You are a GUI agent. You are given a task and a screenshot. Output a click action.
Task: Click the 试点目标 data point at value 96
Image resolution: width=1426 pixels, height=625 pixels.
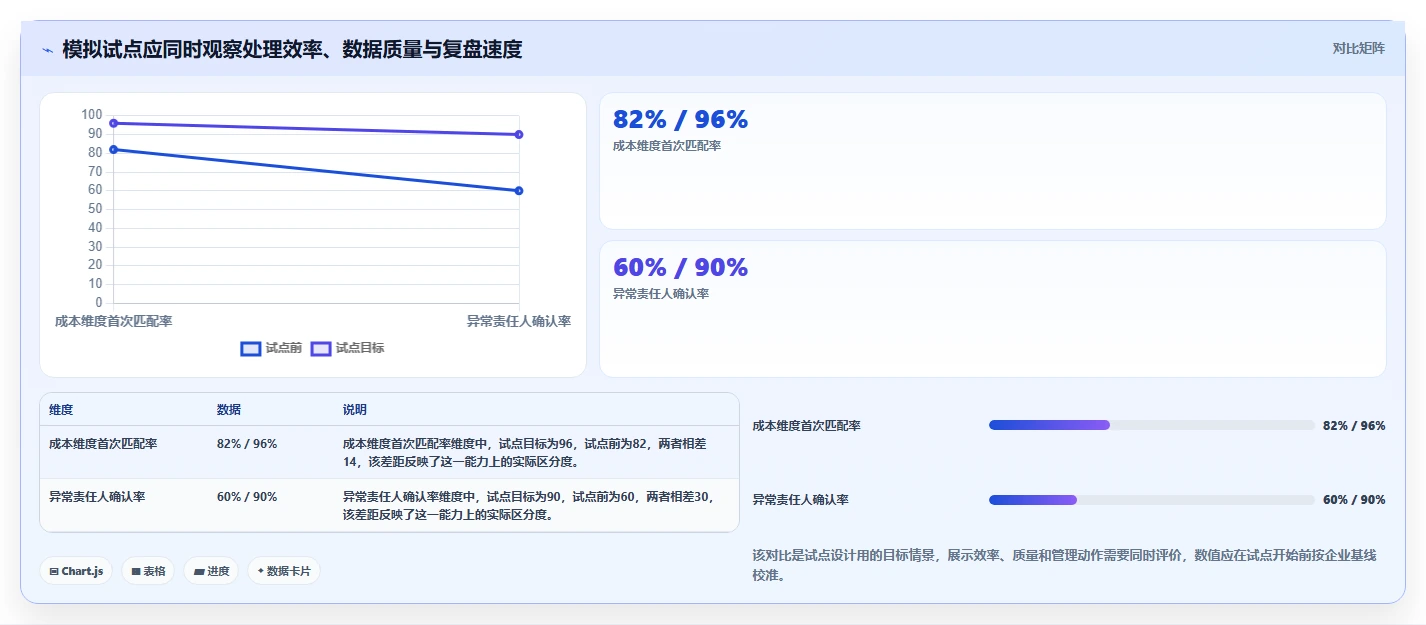[114, 123]
